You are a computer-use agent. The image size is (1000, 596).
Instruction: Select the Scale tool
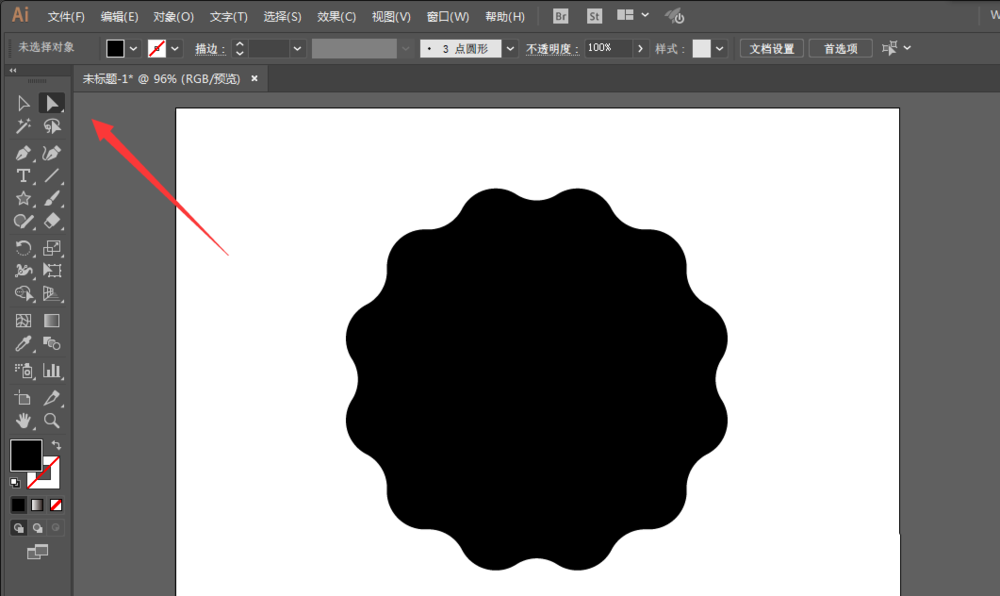(x=52, y=247)
